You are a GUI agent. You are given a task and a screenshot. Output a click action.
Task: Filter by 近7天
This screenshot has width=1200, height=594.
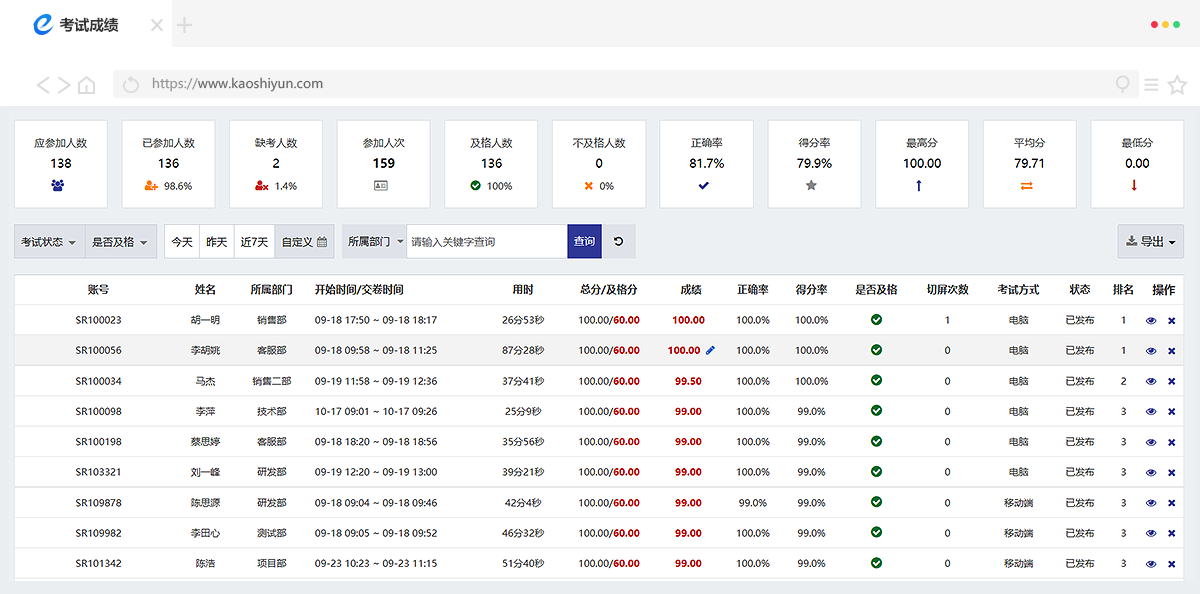255,241
